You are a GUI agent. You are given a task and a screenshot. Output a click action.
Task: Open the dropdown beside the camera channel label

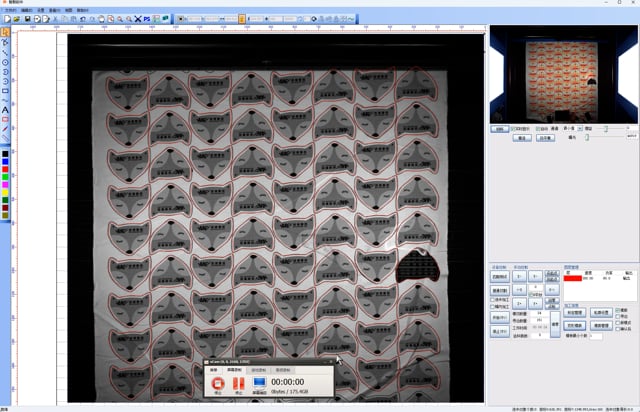(x=580, y=129)
